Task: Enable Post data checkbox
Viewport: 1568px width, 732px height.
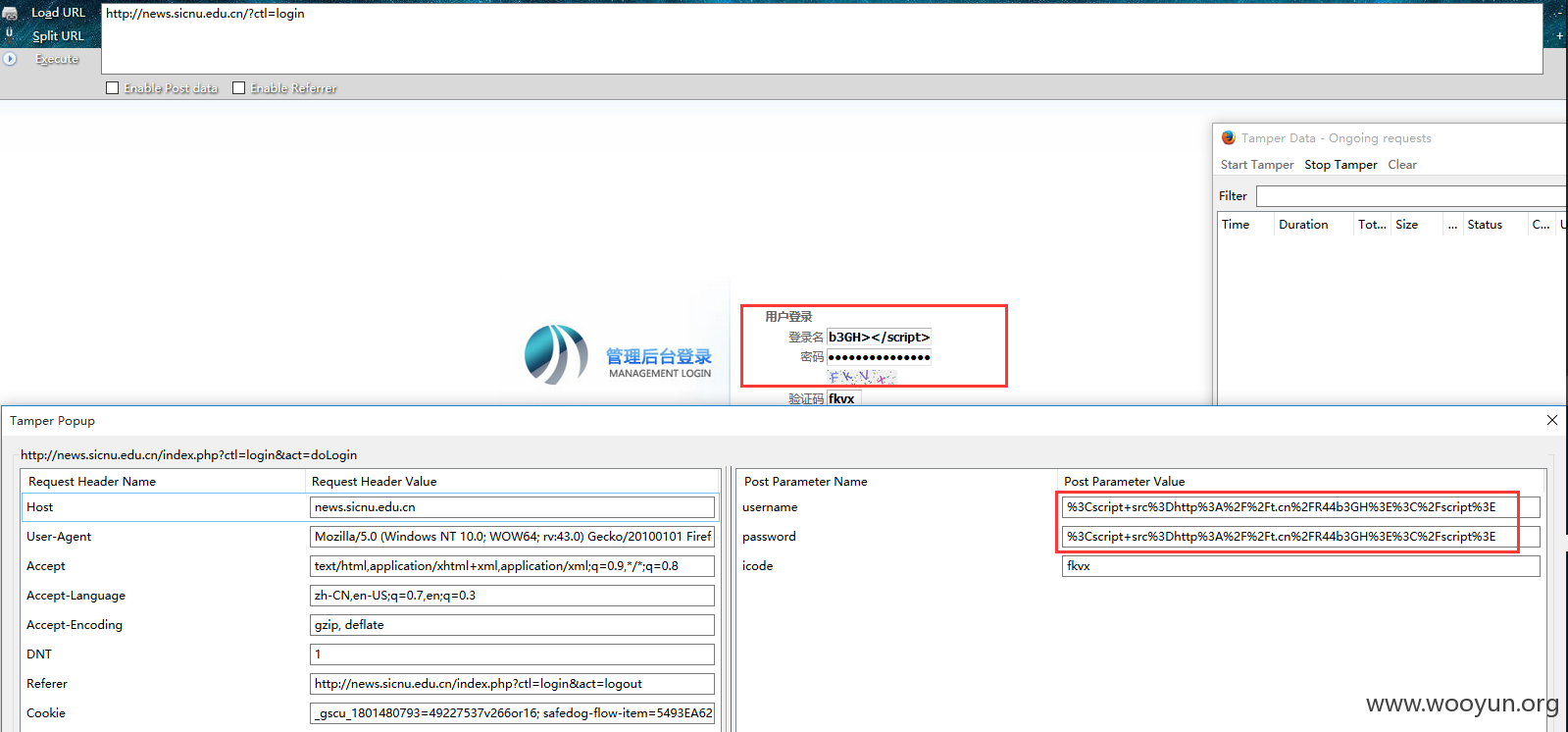Action: pyautogui.click(x=113, y=88)
